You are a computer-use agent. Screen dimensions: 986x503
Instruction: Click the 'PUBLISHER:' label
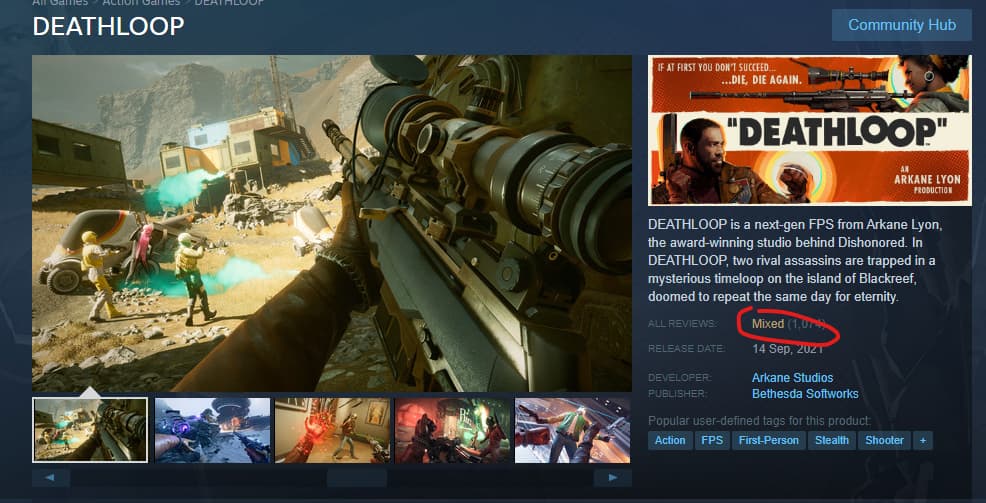coord(678,394)
